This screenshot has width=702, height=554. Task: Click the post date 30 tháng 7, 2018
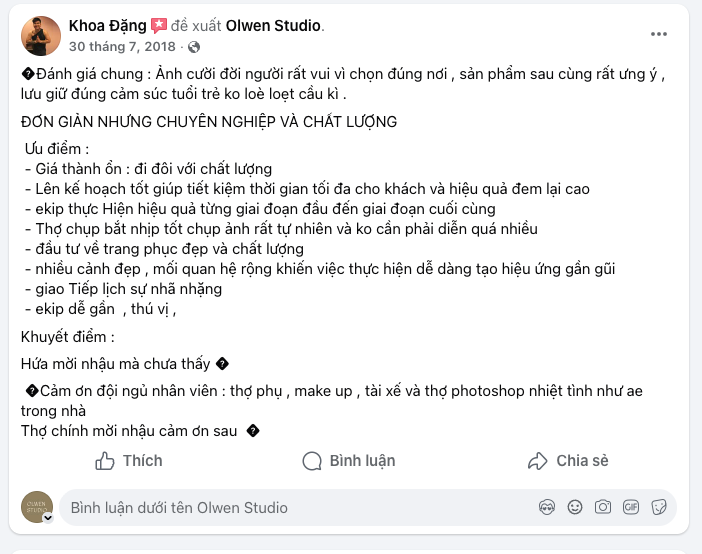(122, 47)
